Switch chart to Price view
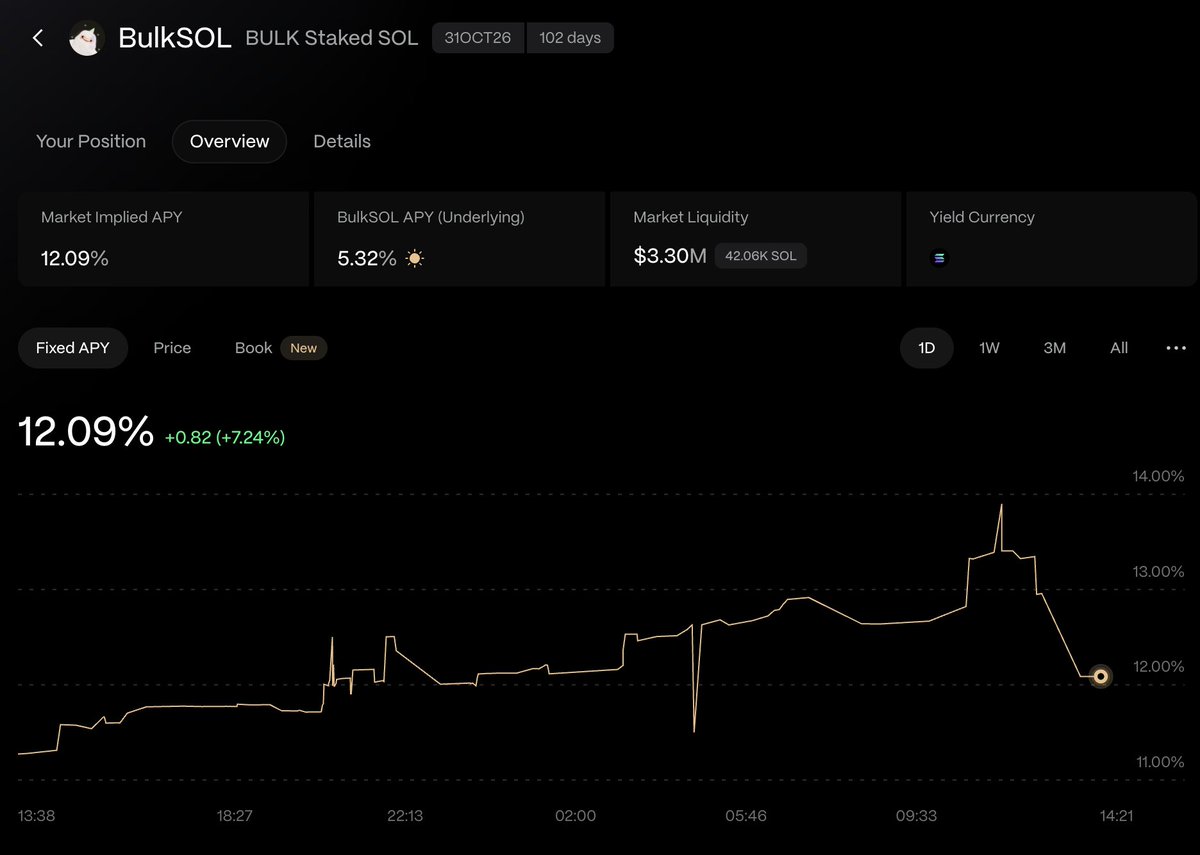The height and width of the screenshot is (855, 1200). pyautogui.click(x=172, y=348)
